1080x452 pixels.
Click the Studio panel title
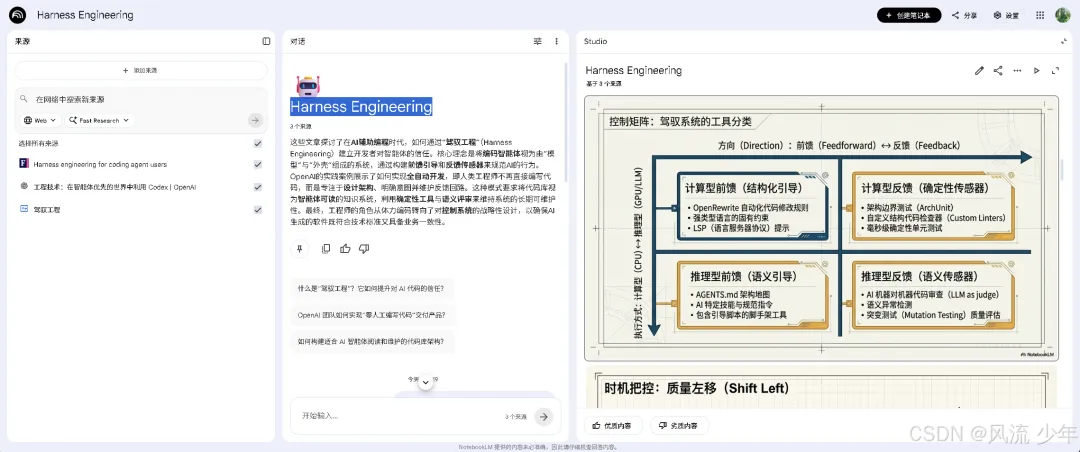596,41
